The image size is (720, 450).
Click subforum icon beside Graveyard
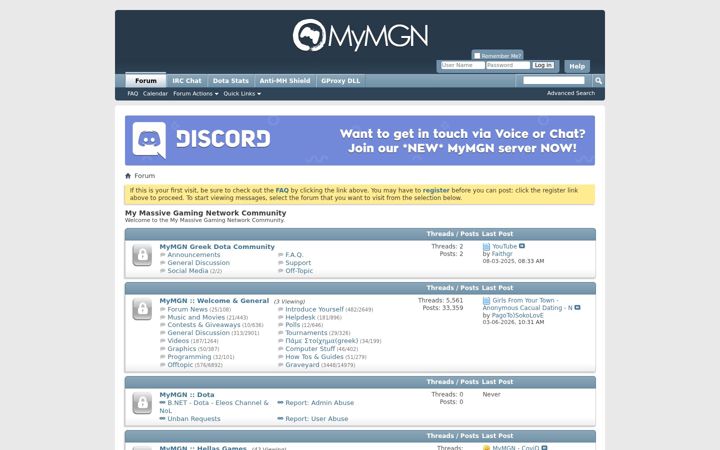[x=281, y=365]
